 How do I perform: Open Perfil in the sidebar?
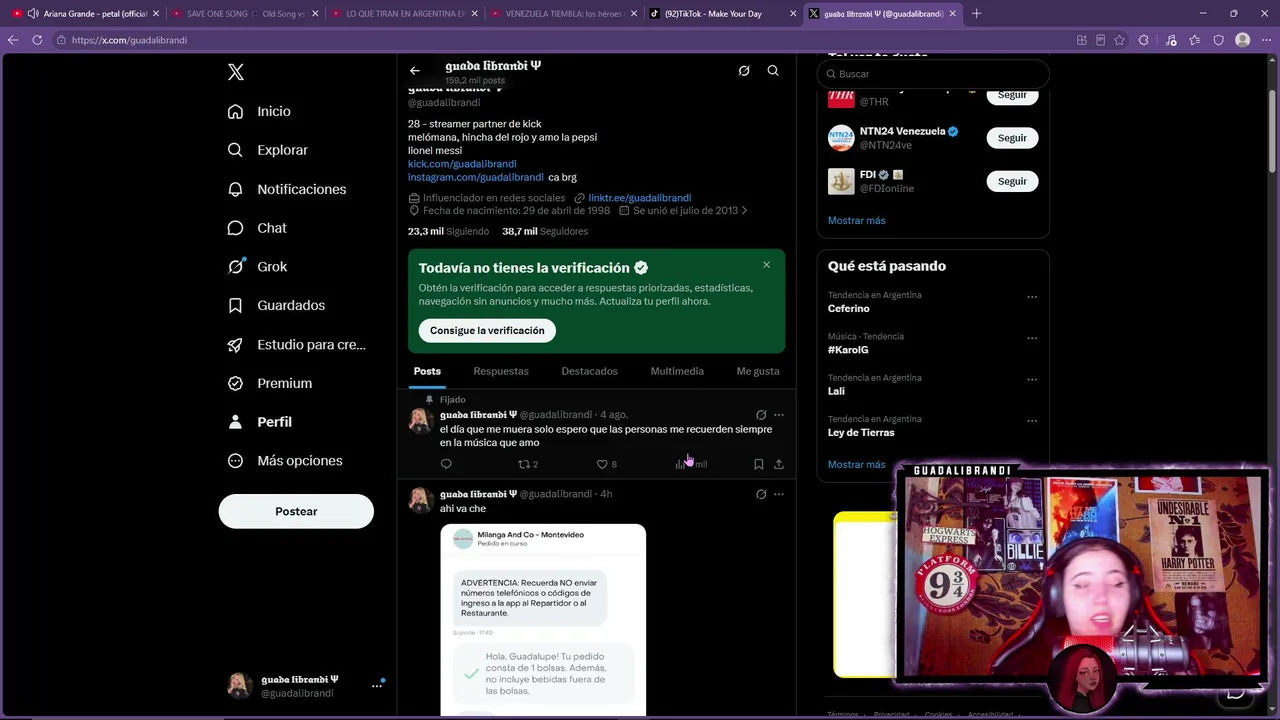(259, 422)
